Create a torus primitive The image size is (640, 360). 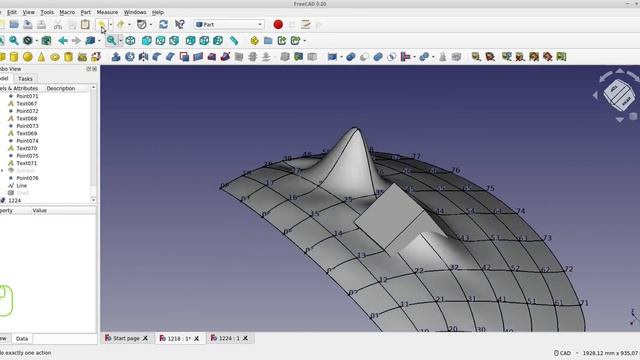55,57
